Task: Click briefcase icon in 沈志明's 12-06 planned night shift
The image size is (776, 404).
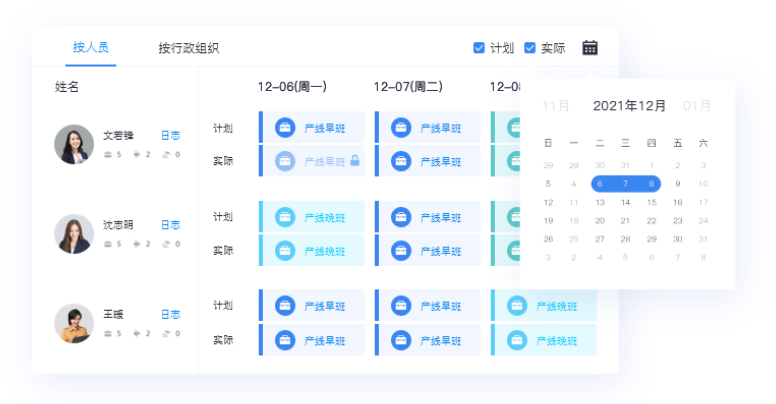Action: coord(285,217)
